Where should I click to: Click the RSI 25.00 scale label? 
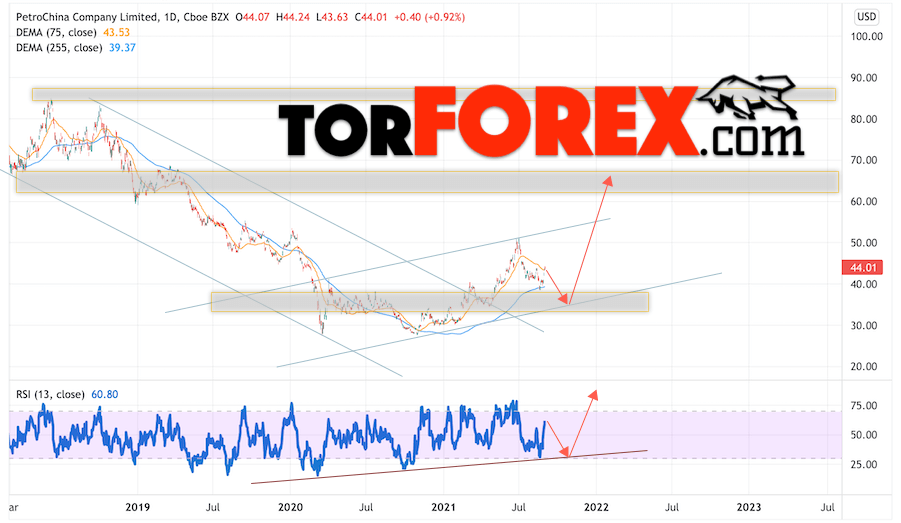[x=864, y=464]
